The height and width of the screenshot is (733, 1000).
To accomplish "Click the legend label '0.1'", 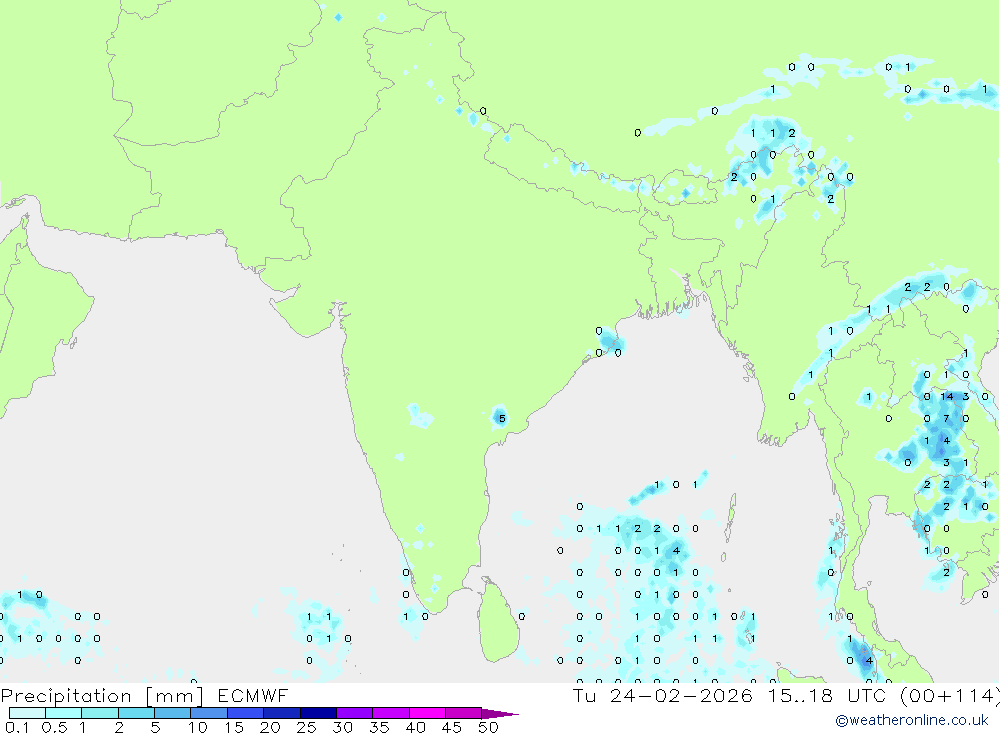I will (x=17, y=727).
